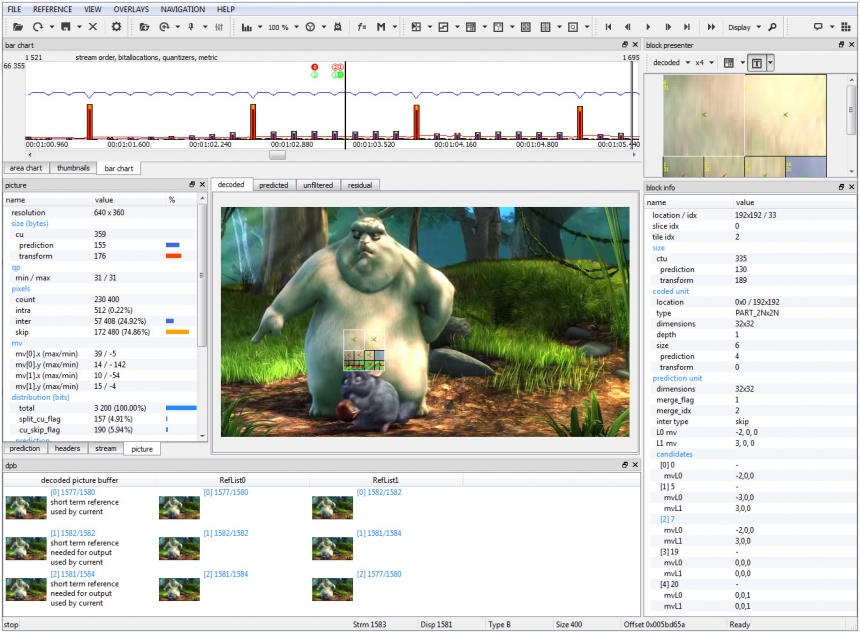Click the picture panel vertical scrollbar thumb
Image resolution: width=860 pixels, height=633 pixels.
tap(201, 276)
